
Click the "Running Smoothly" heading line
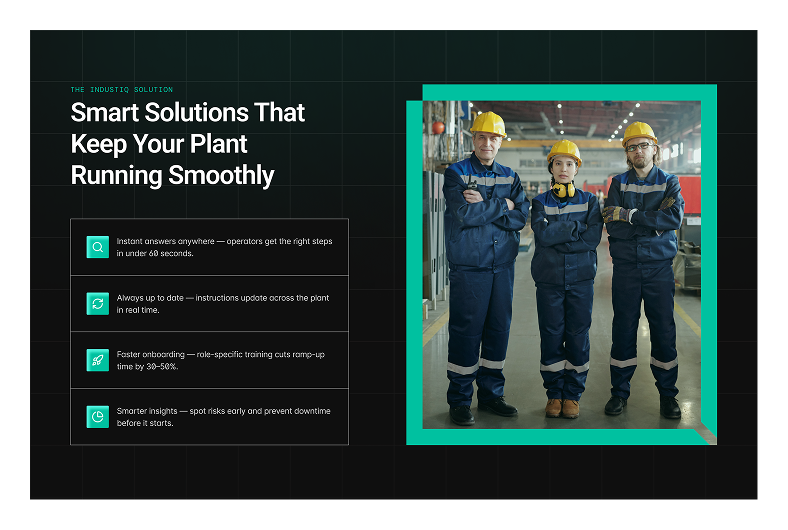point(172,176)
